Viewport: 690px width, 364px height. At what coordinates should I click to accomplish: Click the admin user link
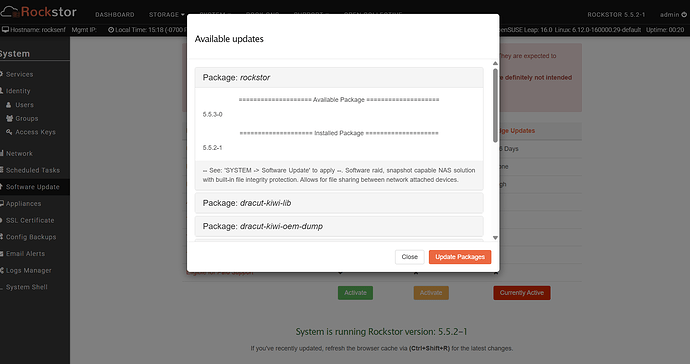(x=669, y=15)
